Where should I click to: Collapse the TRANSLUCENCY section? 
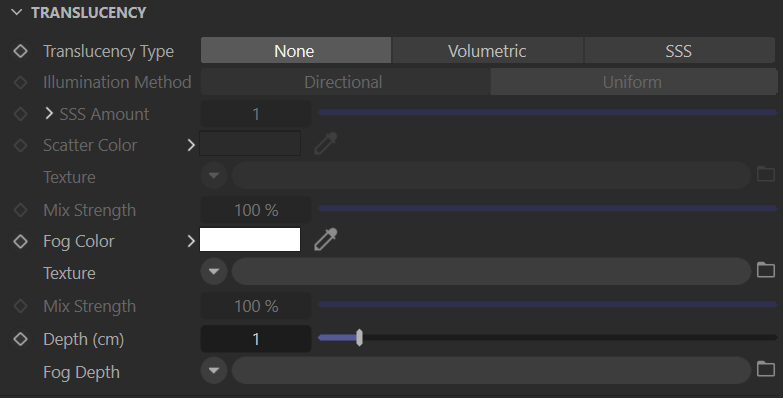click(x=16, y=12)
